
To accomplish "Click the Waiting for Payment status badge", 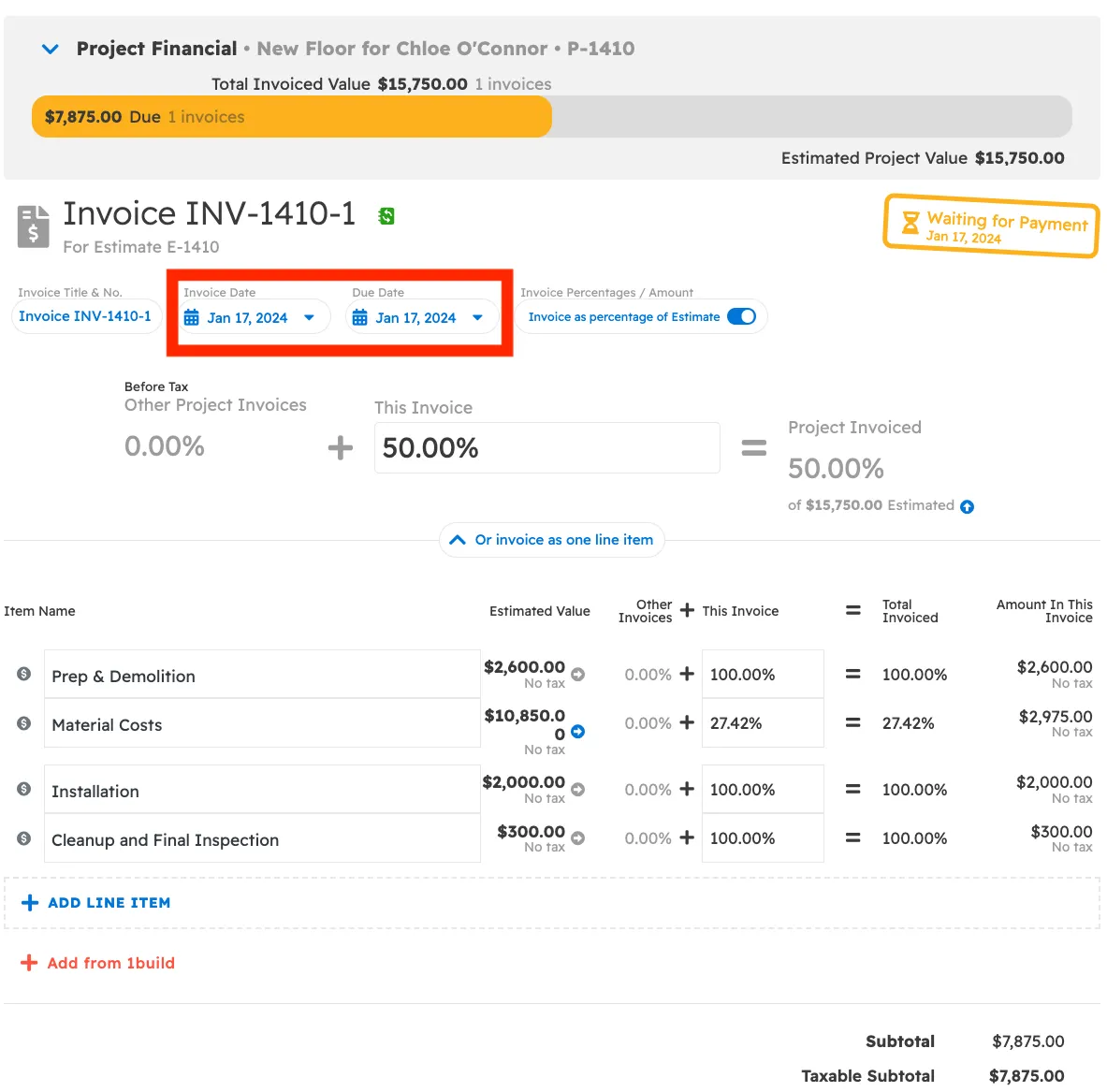I will [x=990, y=227].
